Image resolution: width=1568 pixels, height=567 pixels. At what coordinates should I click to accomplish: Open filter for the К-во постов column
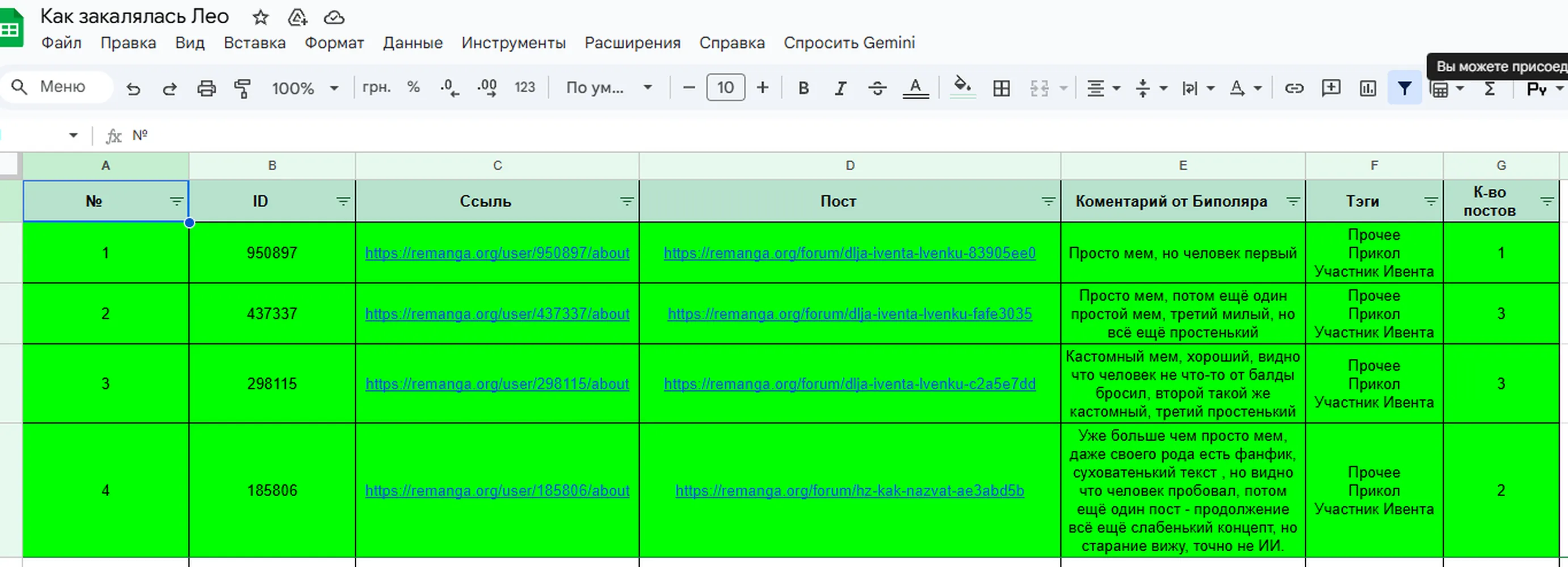coord(1546,201)
